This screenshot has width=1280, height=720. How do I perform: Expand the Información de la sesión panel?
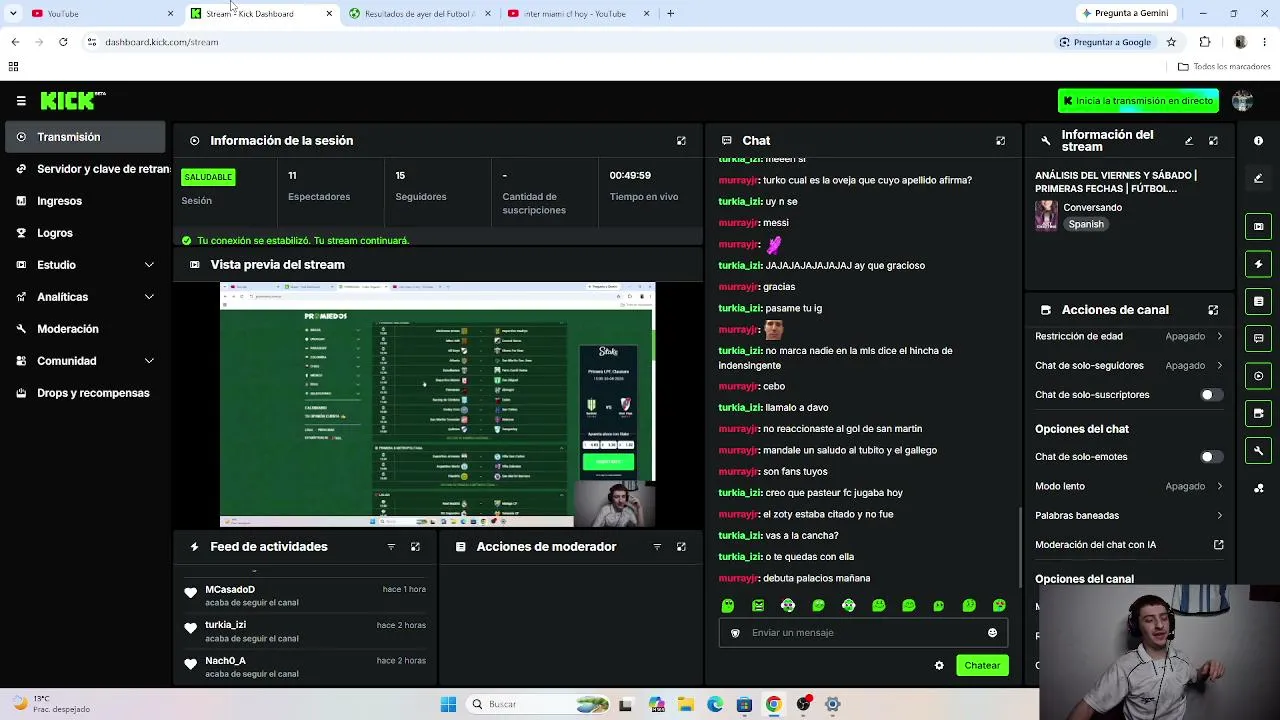[681, 141]
